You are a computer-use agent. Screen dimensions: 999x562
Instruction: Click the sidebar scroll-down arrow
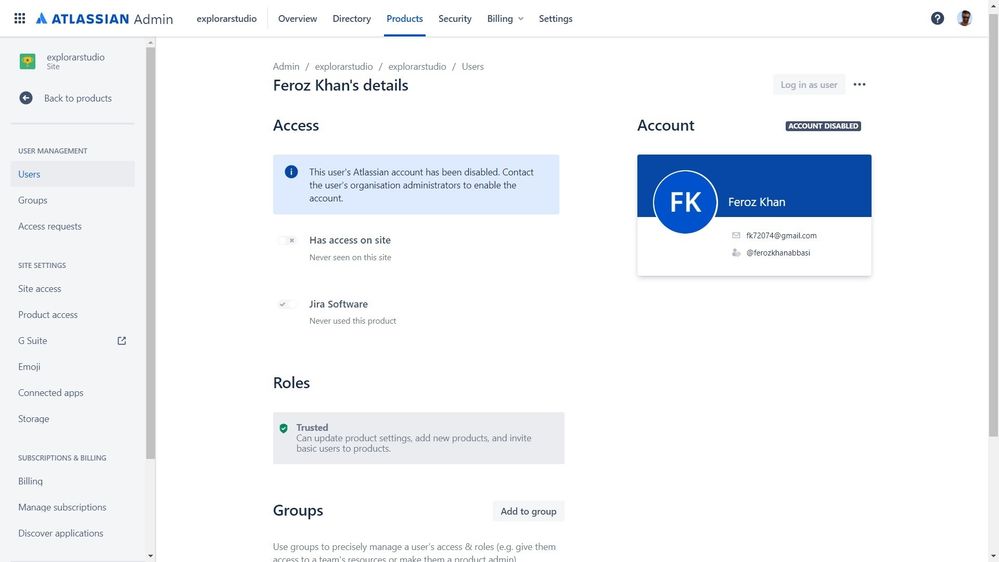[150, 556]
